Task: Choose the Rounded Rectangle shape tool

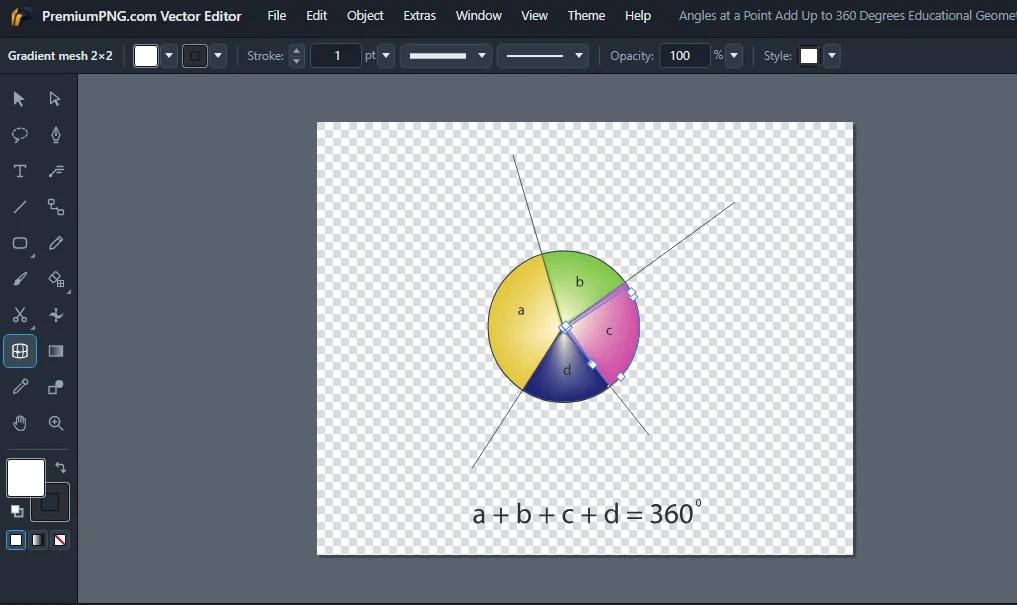Action: coord(19,243)
